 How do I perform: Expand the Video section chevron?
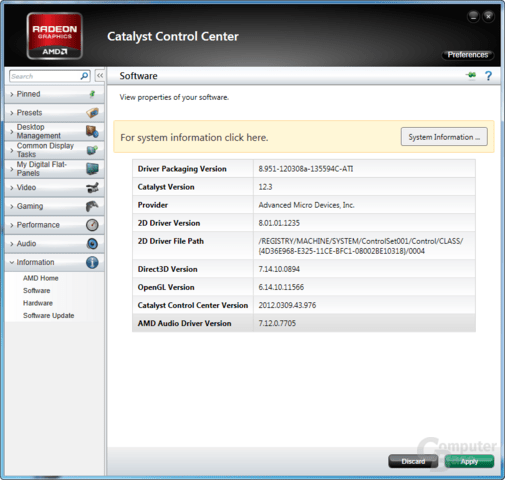coord(12,188)
